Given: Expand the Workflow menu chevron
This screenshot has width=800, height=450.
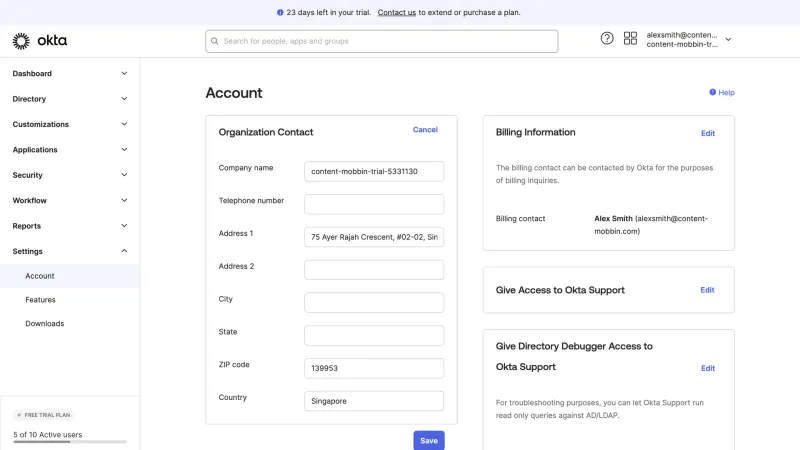Looking at the screenshot, I should pos(124,200).
